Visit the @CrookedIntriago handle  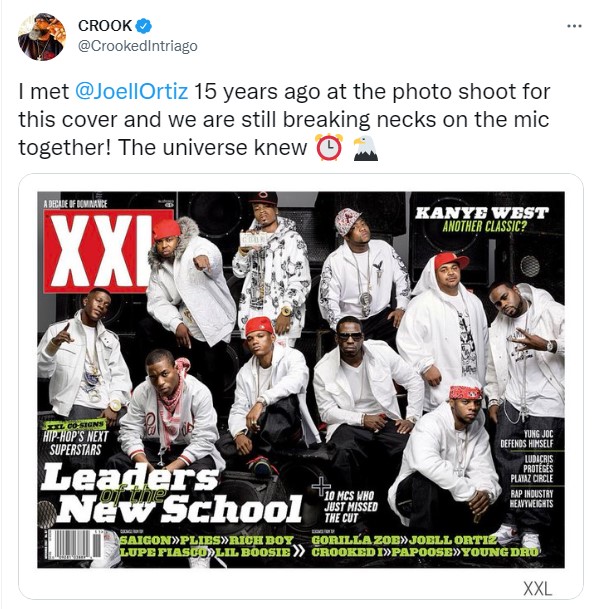(138, 46)
